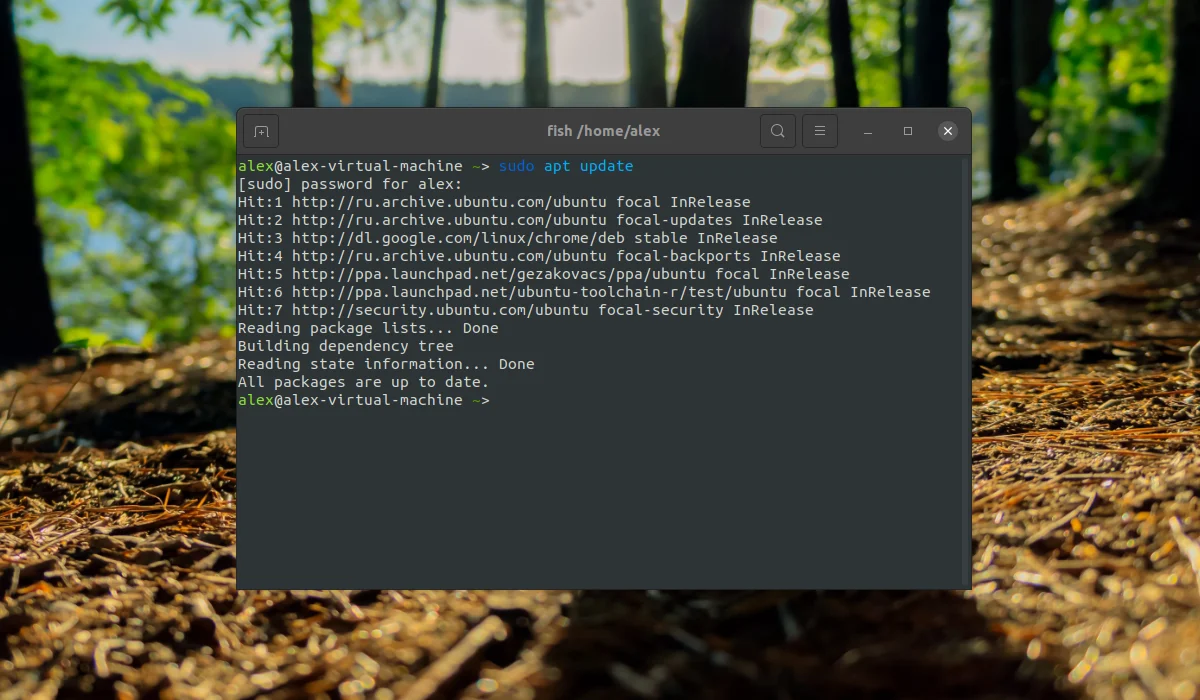Click the 'fish /home/alex' window title

pyautogui.click(x=604, y=131)
